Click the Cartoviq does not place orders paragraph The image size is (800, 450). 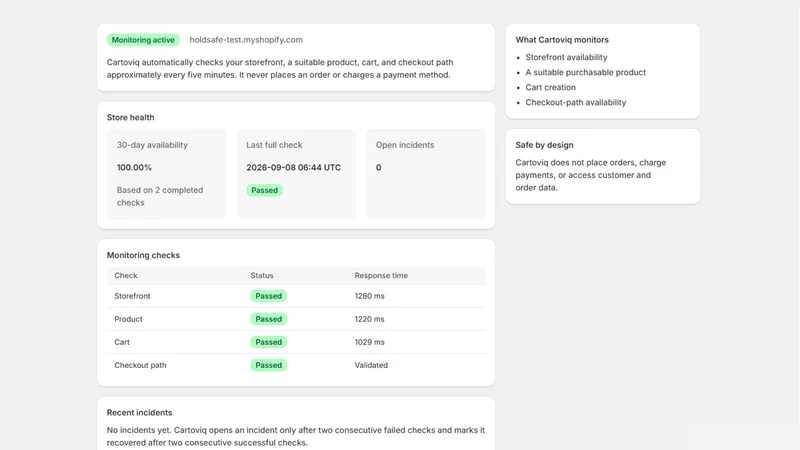(x=590, y=175)
